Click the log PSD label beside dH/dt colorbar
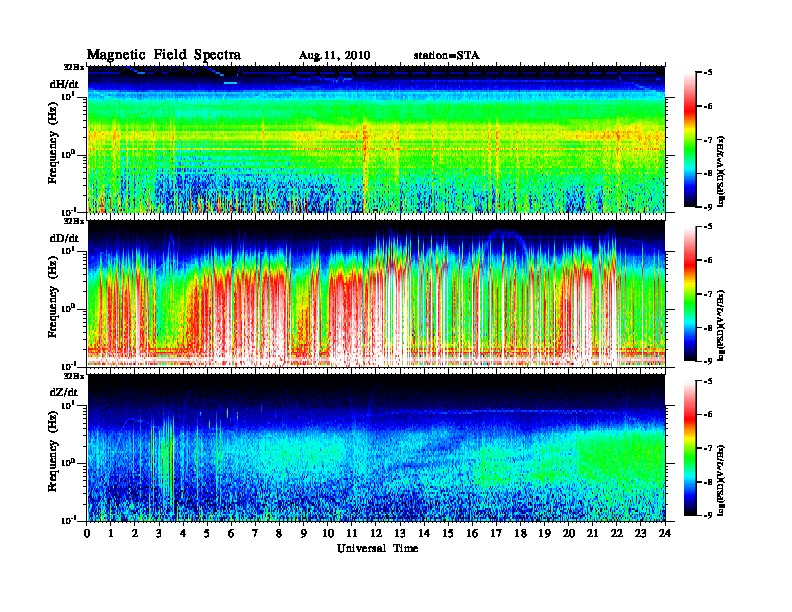The height and width of the screenshot is (612, 792). click(x=722, y=172)
